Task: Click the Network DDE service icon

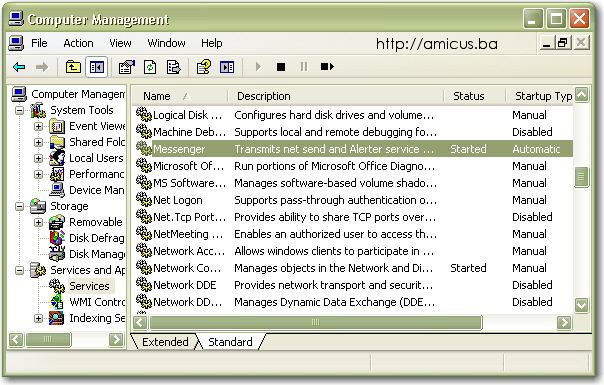Action: [x=144, y=285]
